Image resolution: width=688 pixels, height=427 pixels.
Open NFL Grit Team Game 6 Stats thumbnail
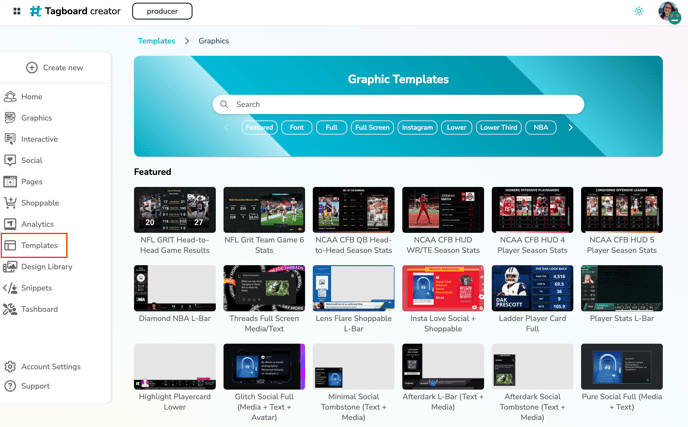coord(264,210)
